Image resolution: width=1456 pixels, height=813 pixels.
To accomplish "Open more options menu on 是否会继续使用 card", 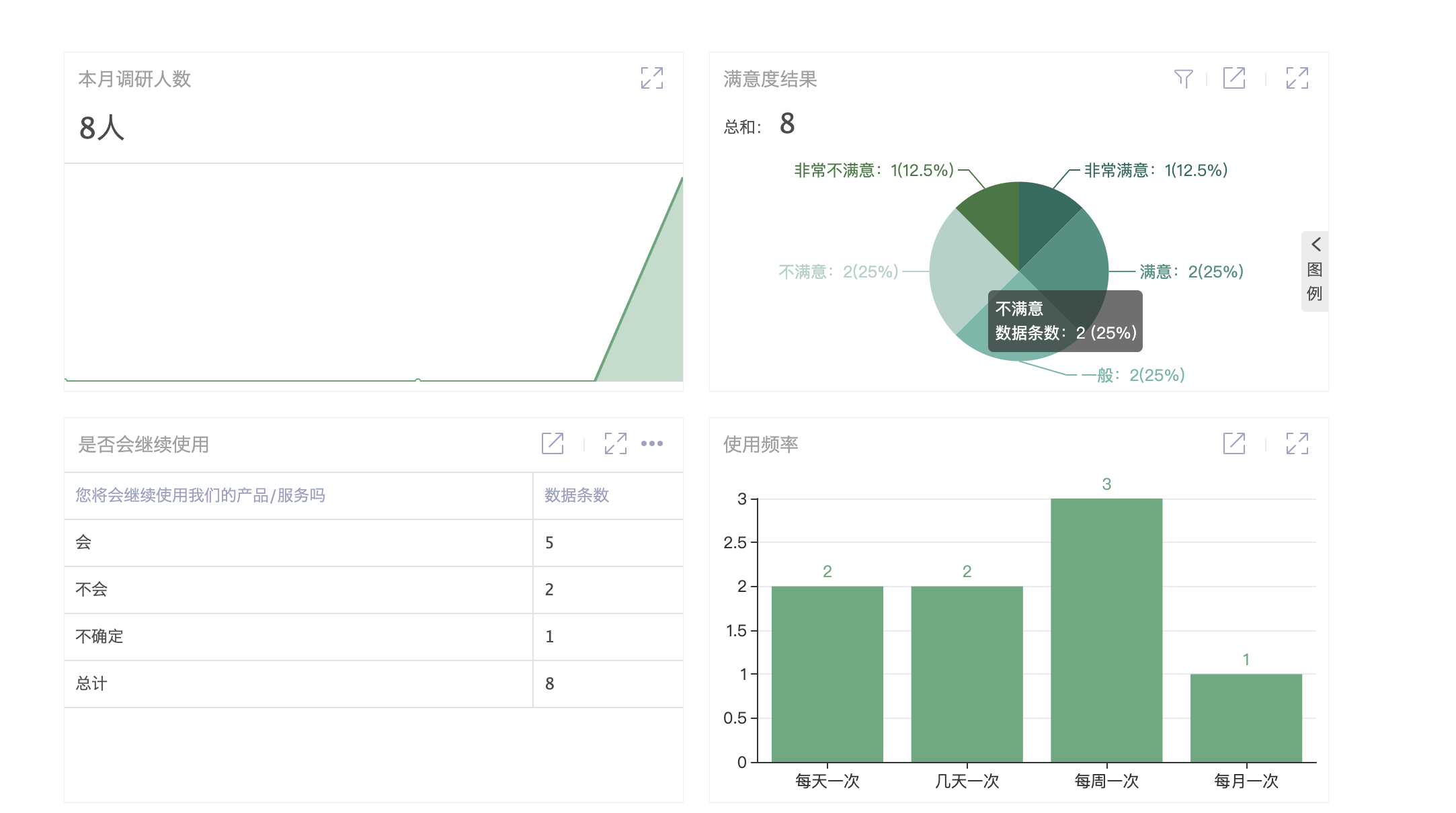I will [x=651, y=443].
